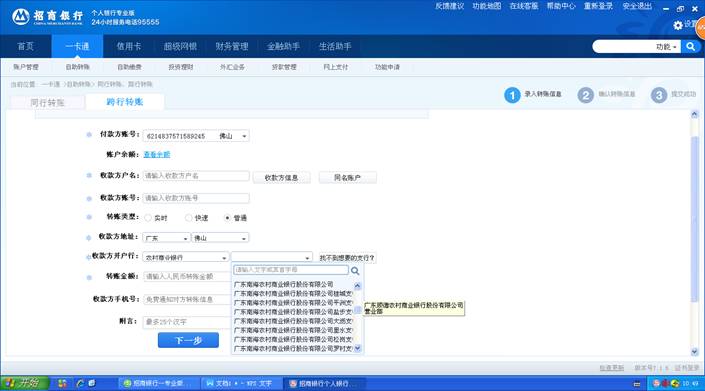This screenshot has height=391, width=705.
Task: Open the 投资理财 submenu
Action: click(181, 67)
